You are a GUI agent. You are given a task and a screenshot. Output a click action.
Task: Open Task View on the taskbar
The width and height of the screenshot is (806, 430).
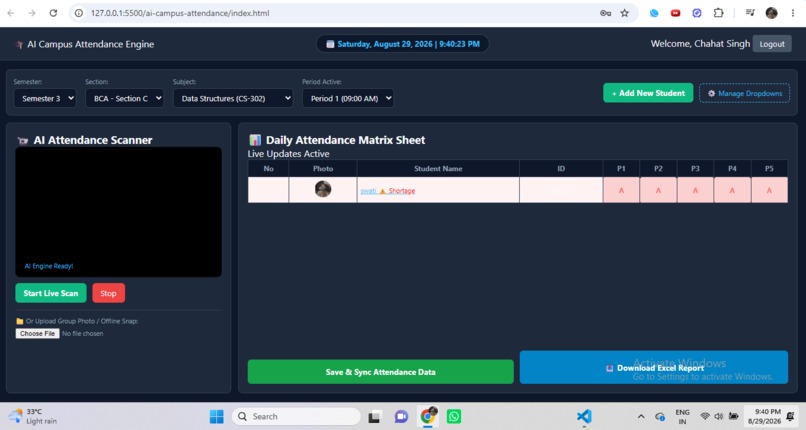tap(374, 417)
